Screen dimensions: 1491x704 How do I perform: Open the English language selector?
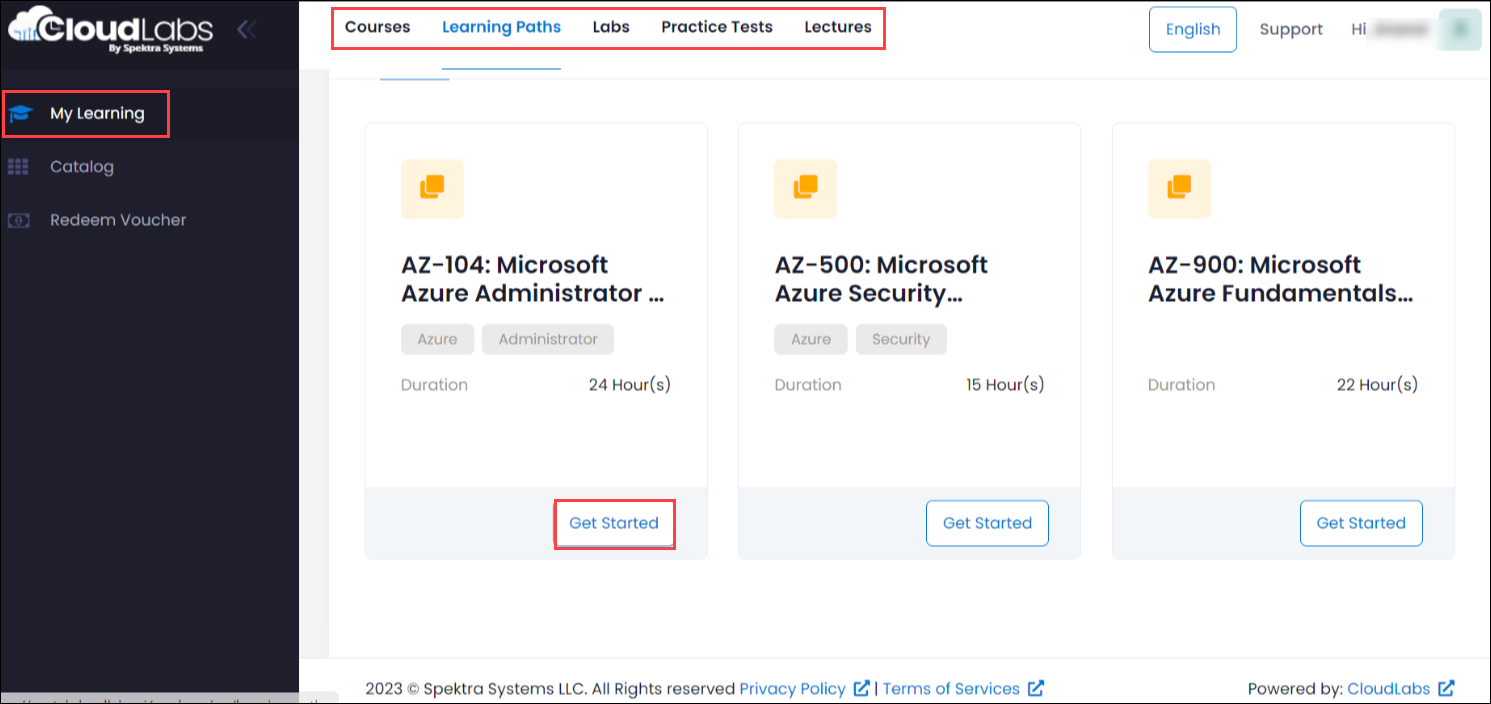pos(1193,29)
